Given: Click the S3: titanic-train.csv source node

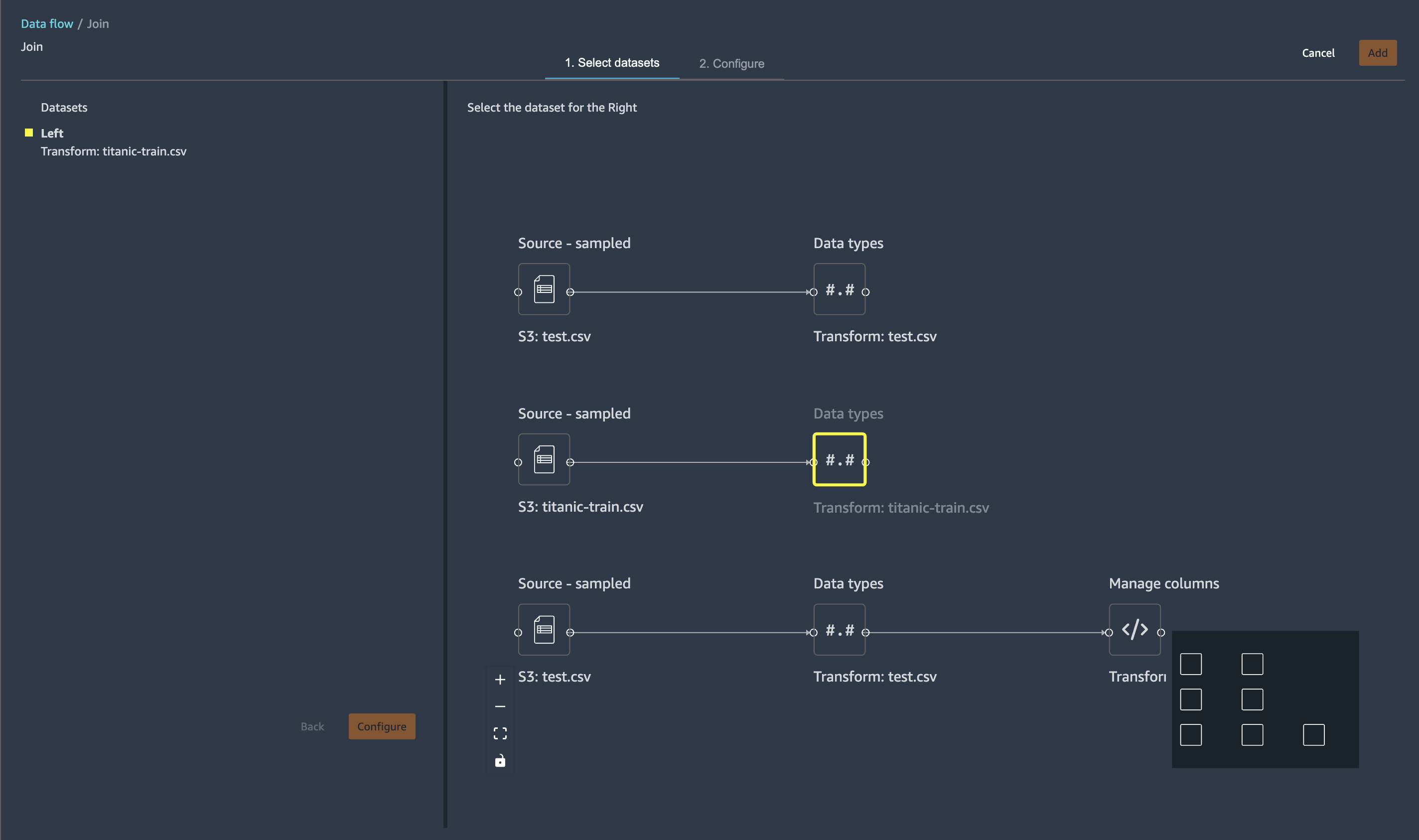Looking at the screenshot, I should pyautogui.click(x=544, y=460).
